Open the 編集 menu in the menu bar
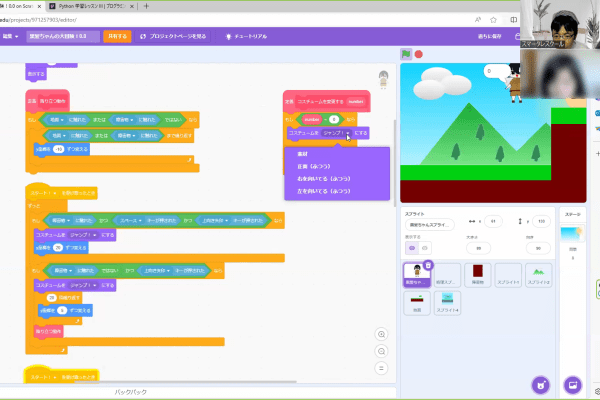Viewport: 600px width, 400px height. point(12,36)
